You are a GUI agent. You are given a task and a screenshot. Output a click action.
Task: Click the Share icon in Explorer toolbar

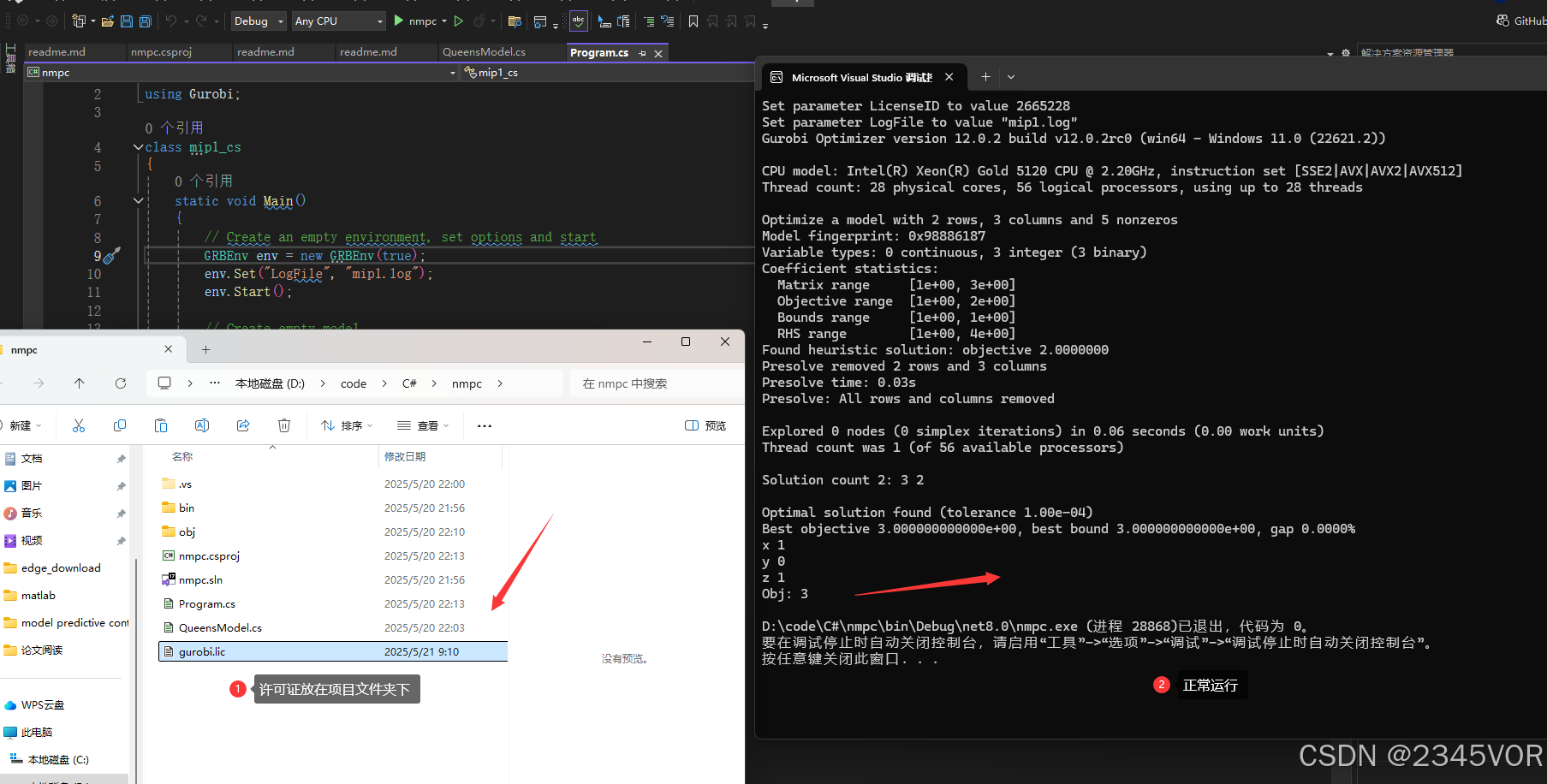(243, 425)
